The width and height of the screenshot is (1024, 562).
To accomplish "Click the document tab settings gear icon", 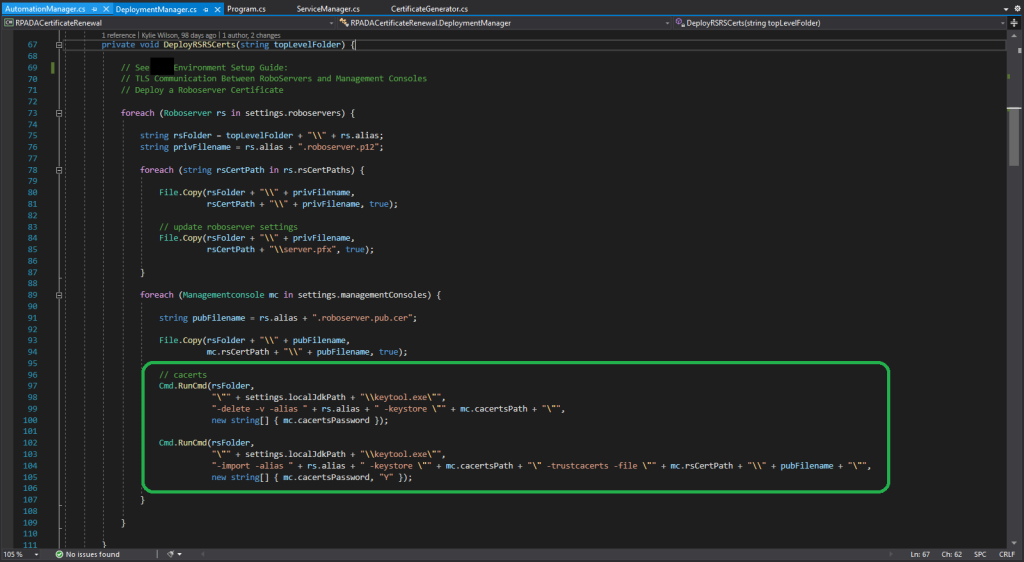I will (x=1015, y=8).
